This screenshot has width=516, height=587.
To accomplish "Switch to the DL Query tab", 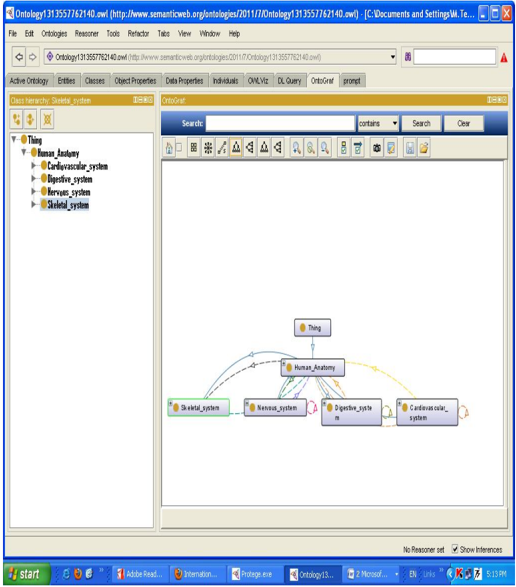I will tap(289, 80).
